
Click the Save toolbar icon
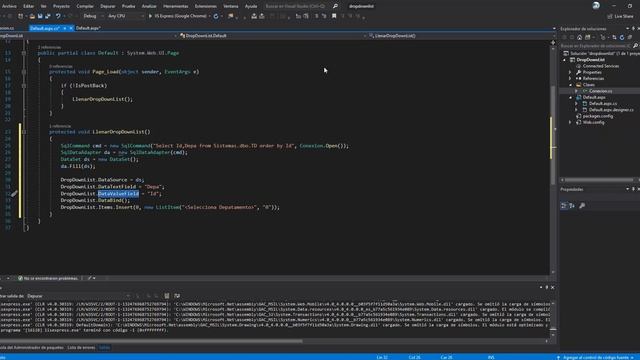pos(40,16)
